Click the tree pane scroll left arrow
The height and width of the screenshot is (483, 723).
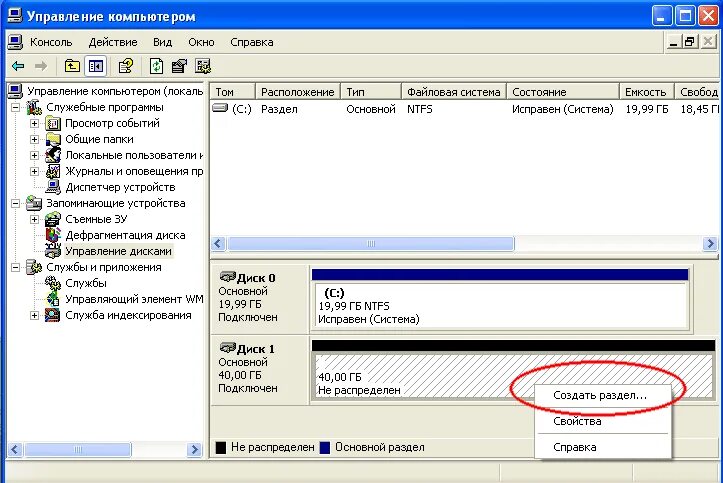pyautogui.click(x=15, y=449)
